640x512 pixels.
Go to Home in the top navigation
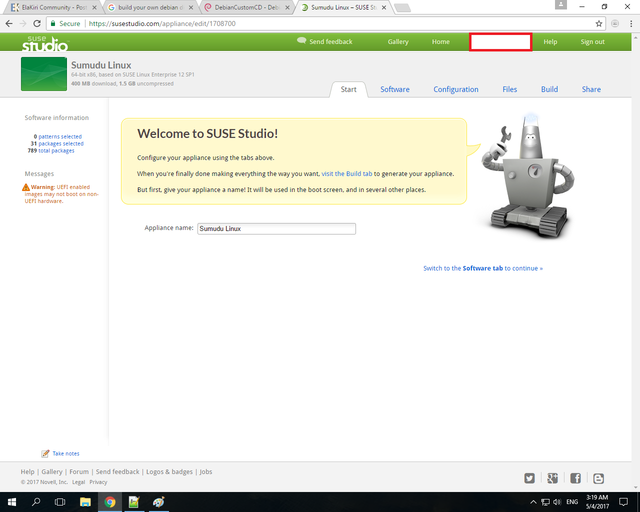coord(441,42)
